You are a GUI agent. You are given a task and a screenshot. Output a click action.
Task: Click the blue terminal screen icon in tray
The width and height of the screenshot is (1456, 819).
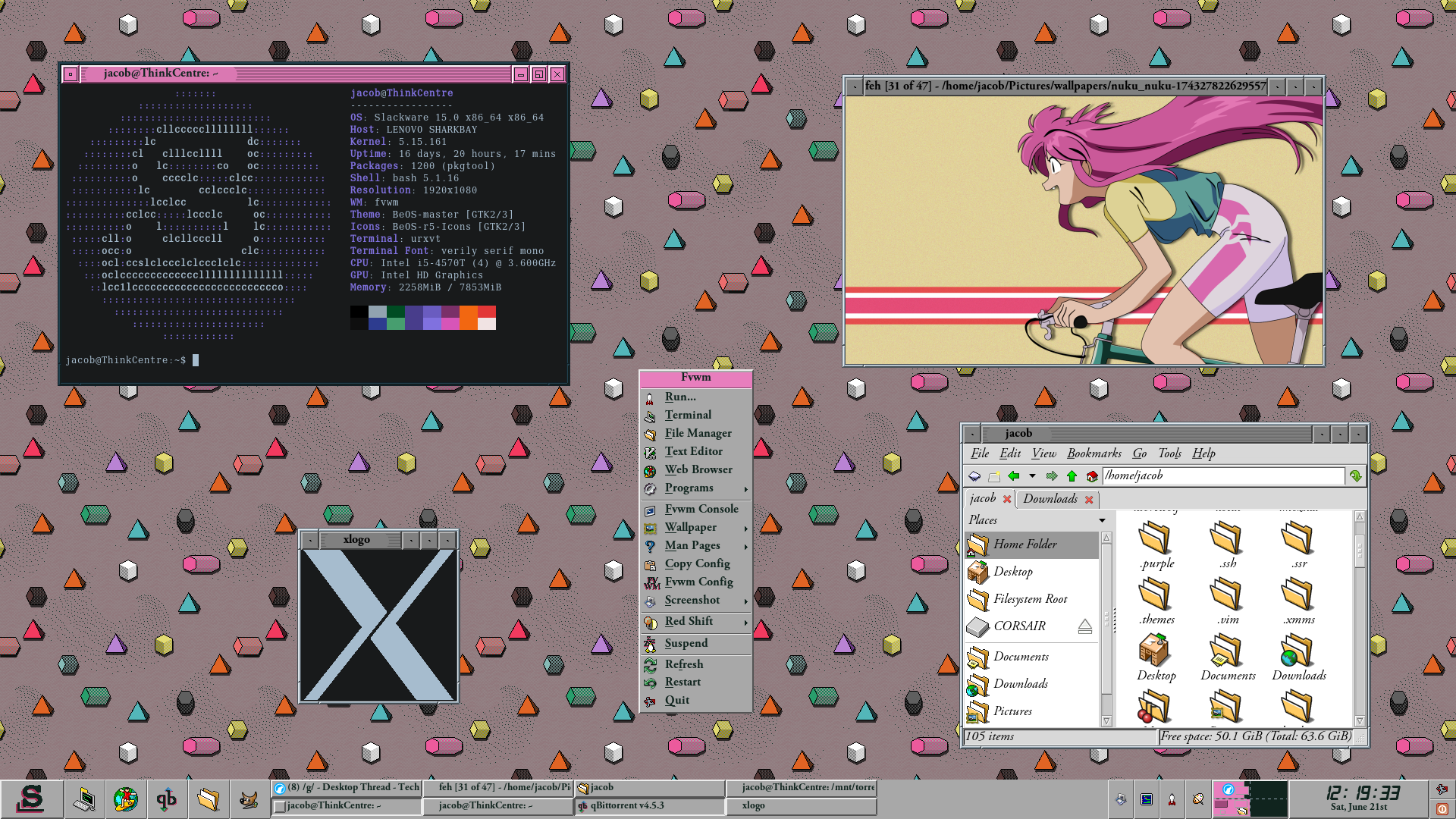tap(1147, 799)
